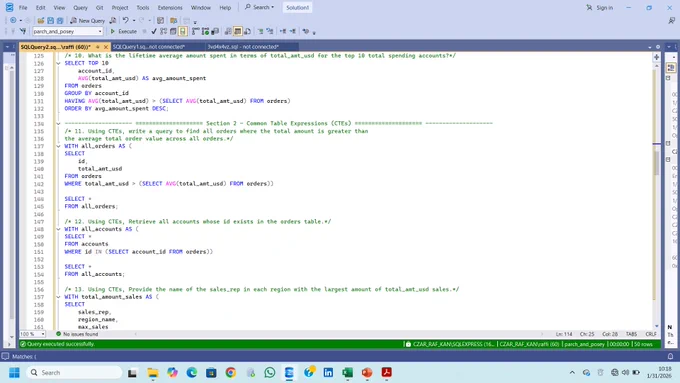The image size is (680, 383).
Task: Open the File menu
Action: click(23, 7)
